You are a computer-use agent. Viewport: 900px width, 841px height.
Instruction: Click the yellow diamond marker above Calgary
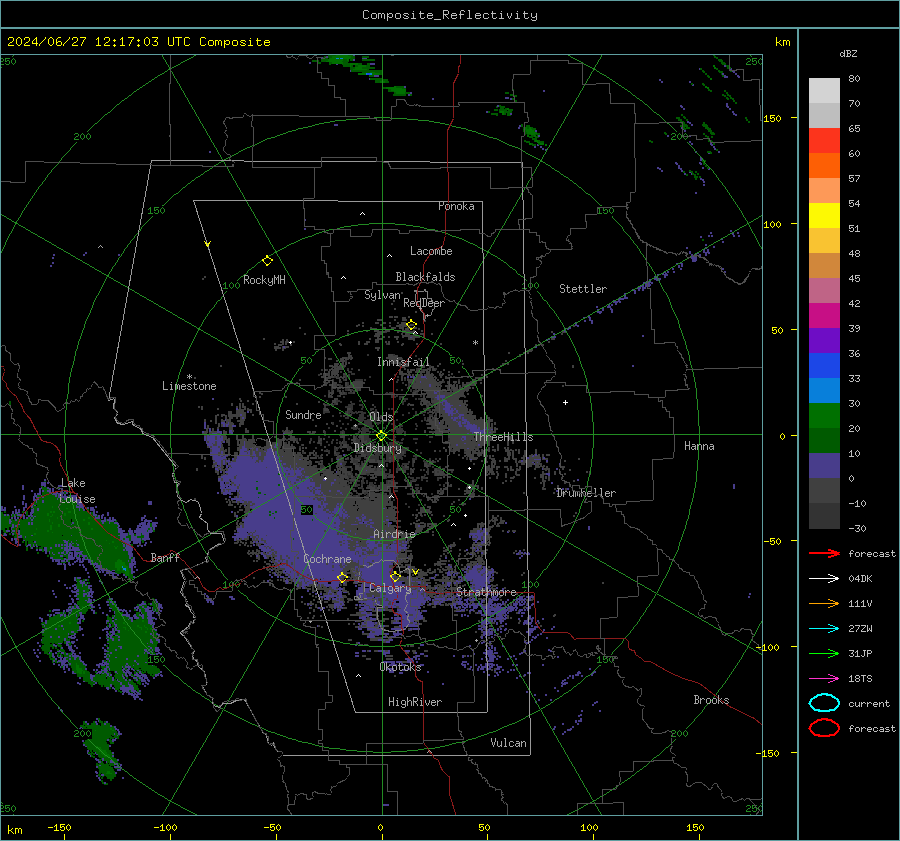[395, 576]
